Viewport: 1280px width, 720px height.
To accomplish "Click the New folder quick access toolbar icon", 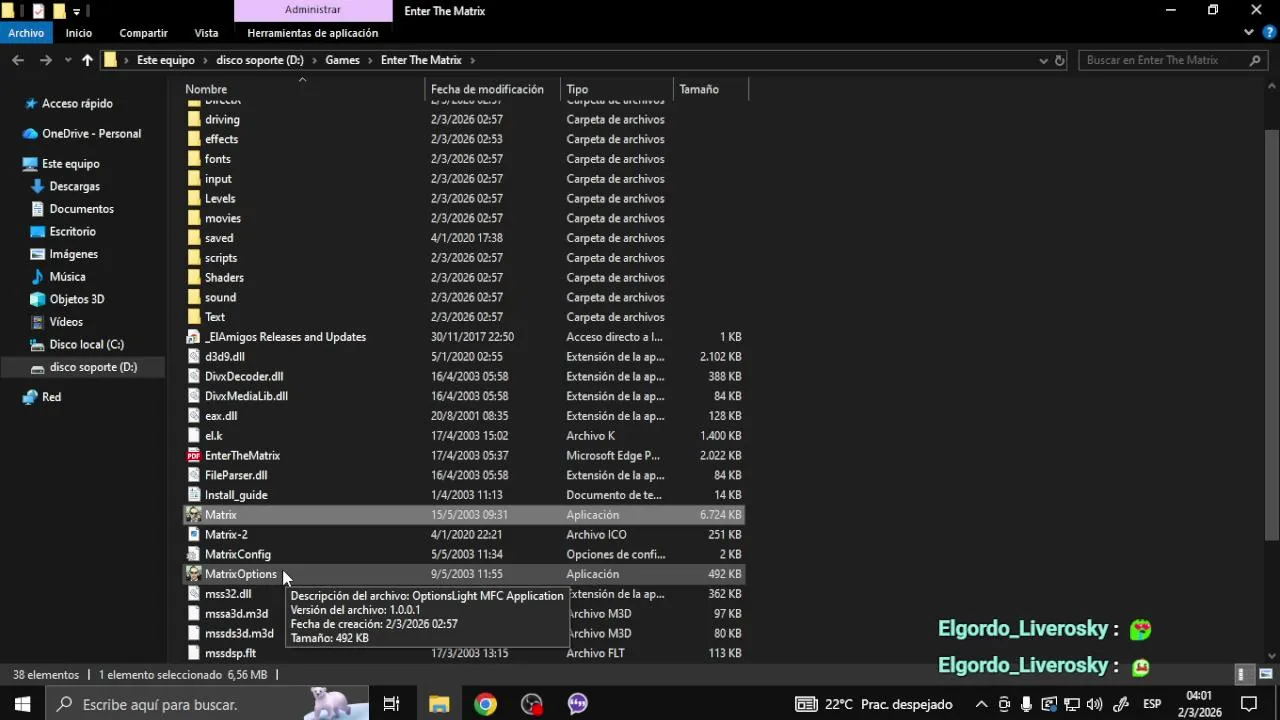I will coord(58,11).
